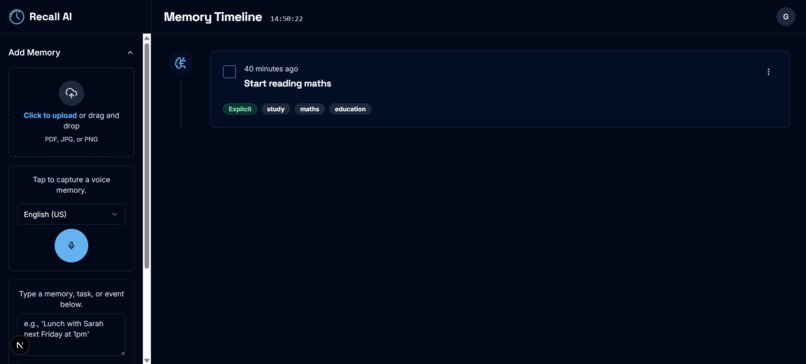
Task: Click the 'PDF, JPG, or PNG' text
Action: click(71, 139)
